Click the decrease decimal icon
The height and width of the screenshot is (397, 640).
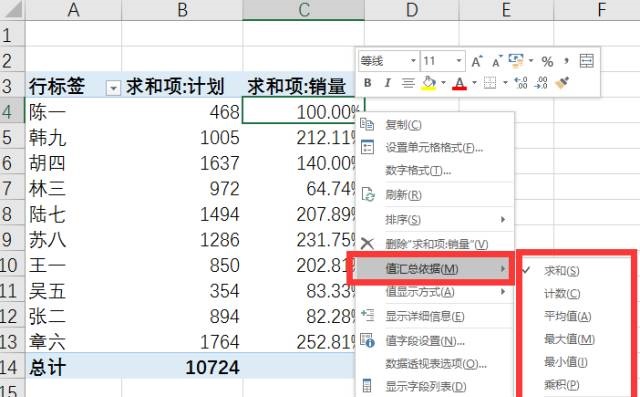pos(541,83)
